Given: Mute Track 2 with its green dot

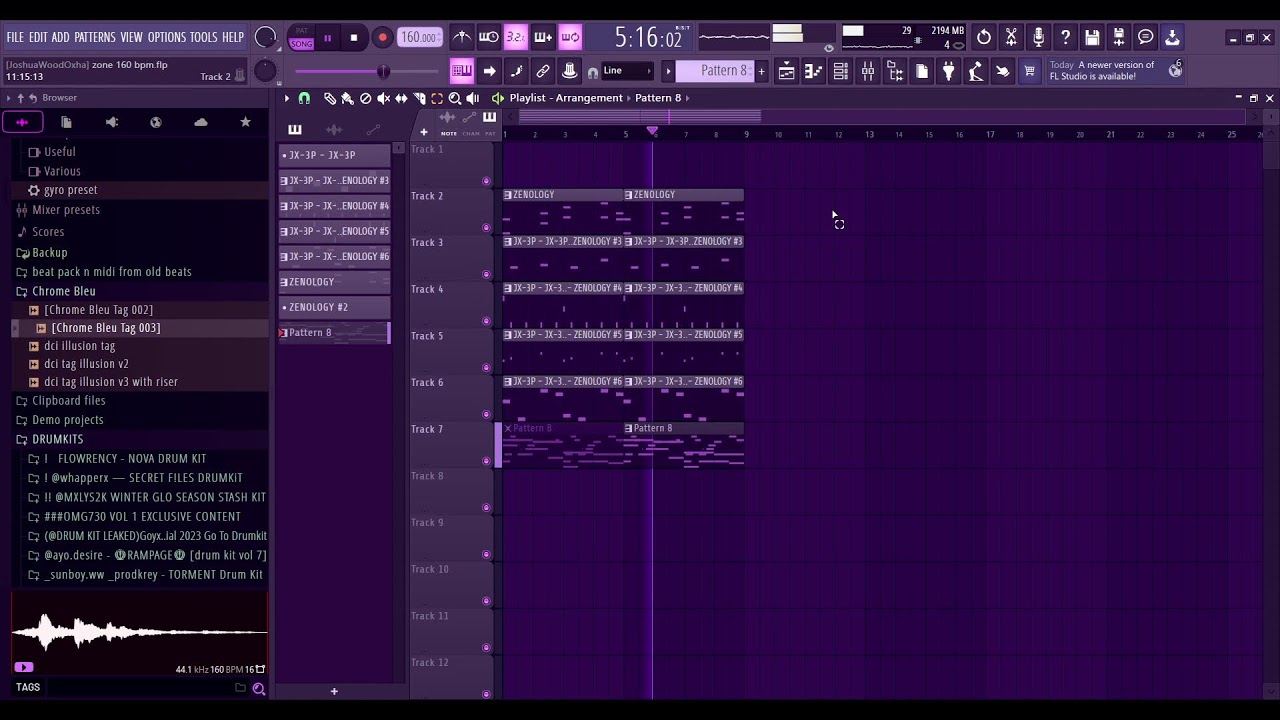Looking at the screenshot, I should [487, 228].
